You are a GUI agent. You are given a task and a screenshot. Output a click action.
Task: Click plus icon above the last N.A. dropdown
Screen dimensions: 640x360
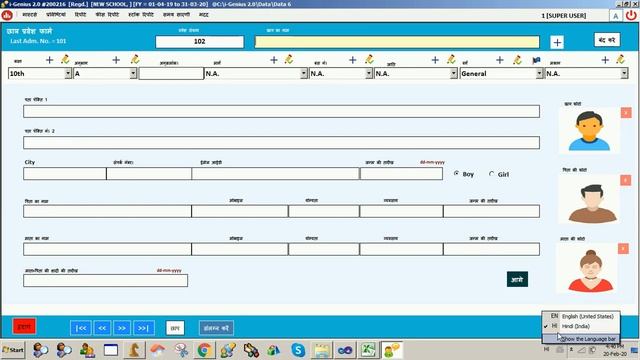[x=605, y=60]
